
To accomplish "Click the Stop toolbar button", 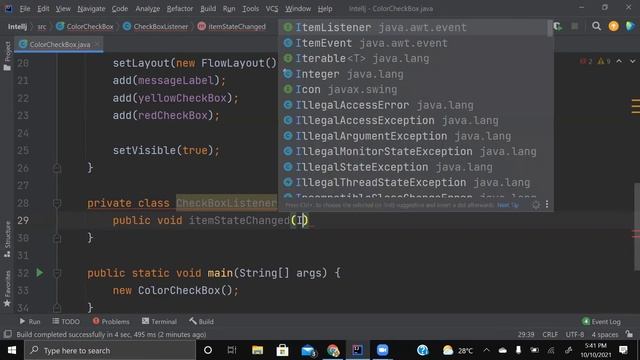I will coord(574,27).
